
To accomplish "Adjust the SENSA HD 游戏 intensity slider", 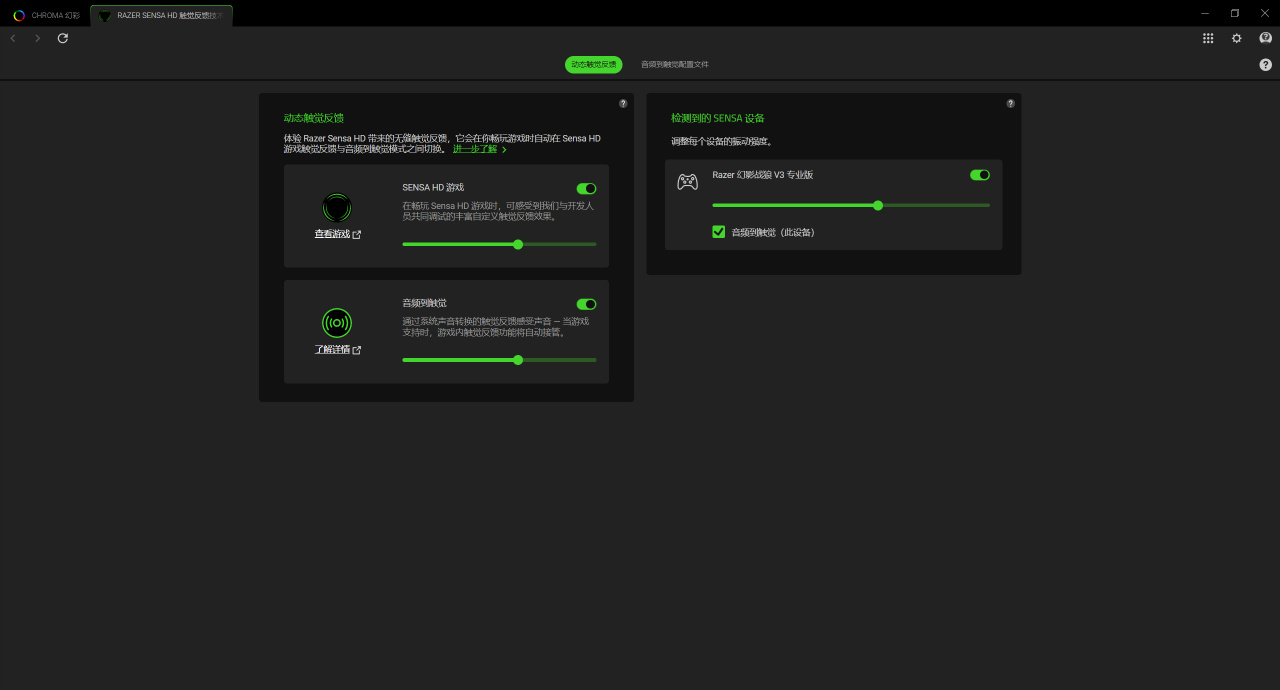I will 499,244.
